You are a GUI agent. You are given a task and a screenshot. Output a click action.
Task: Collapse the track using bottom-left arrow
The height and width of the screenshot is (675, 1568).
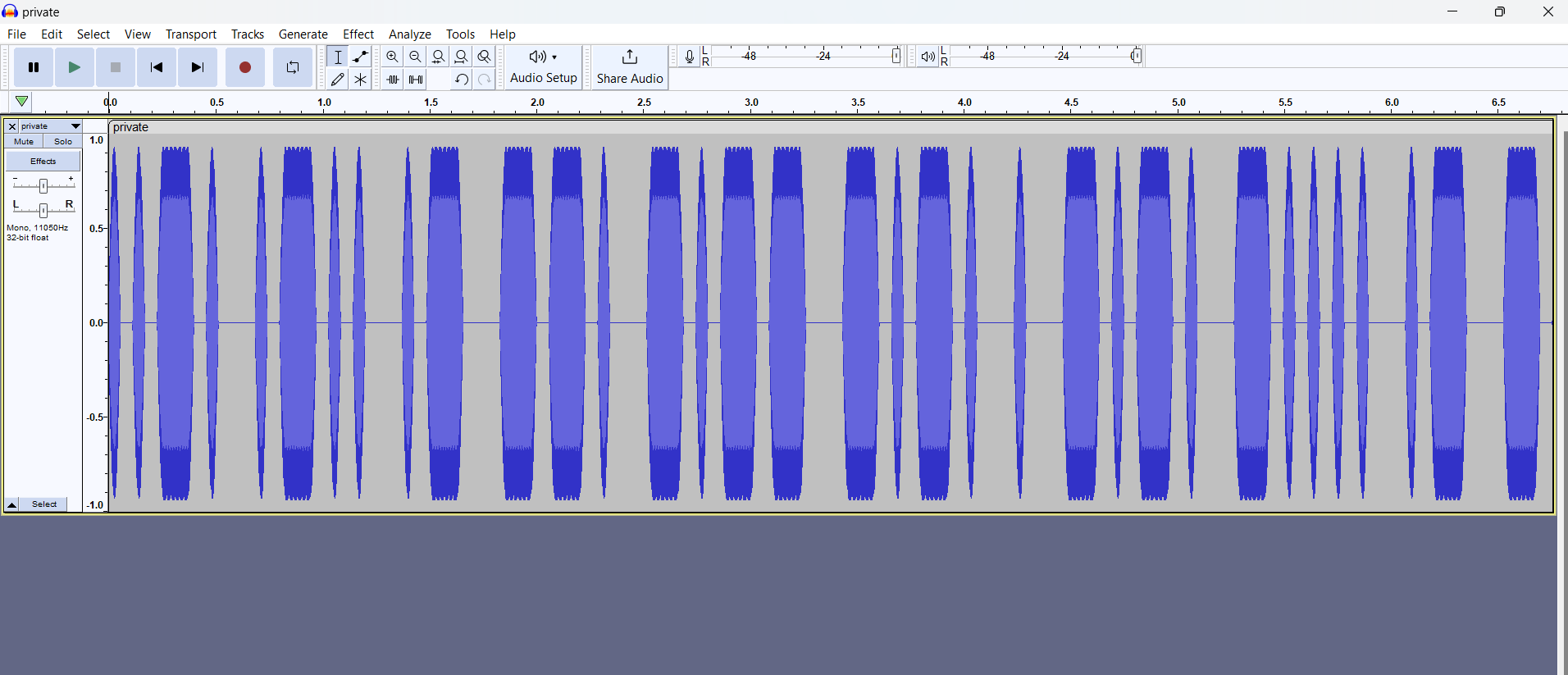[x=12, y=504]
